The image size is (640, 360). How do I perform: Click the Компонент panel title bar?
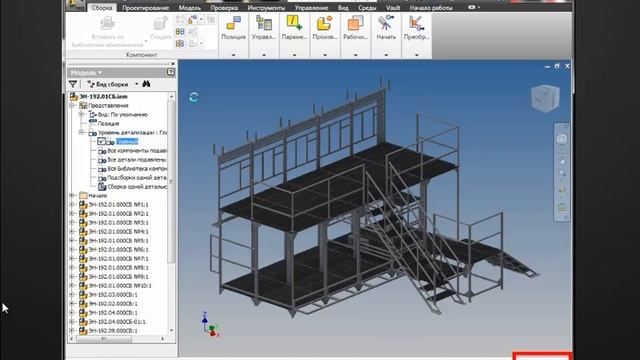[142, 55]
